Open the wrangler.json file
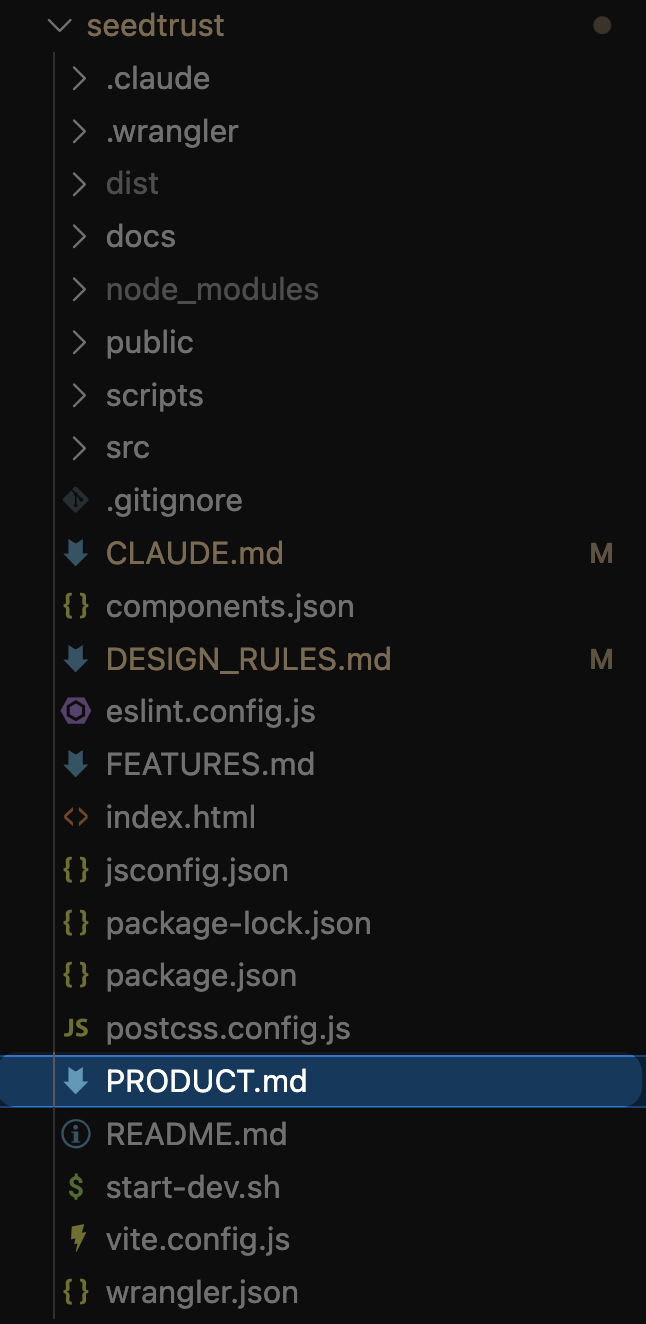646x1324 pixels. (x=202, y=1292)
